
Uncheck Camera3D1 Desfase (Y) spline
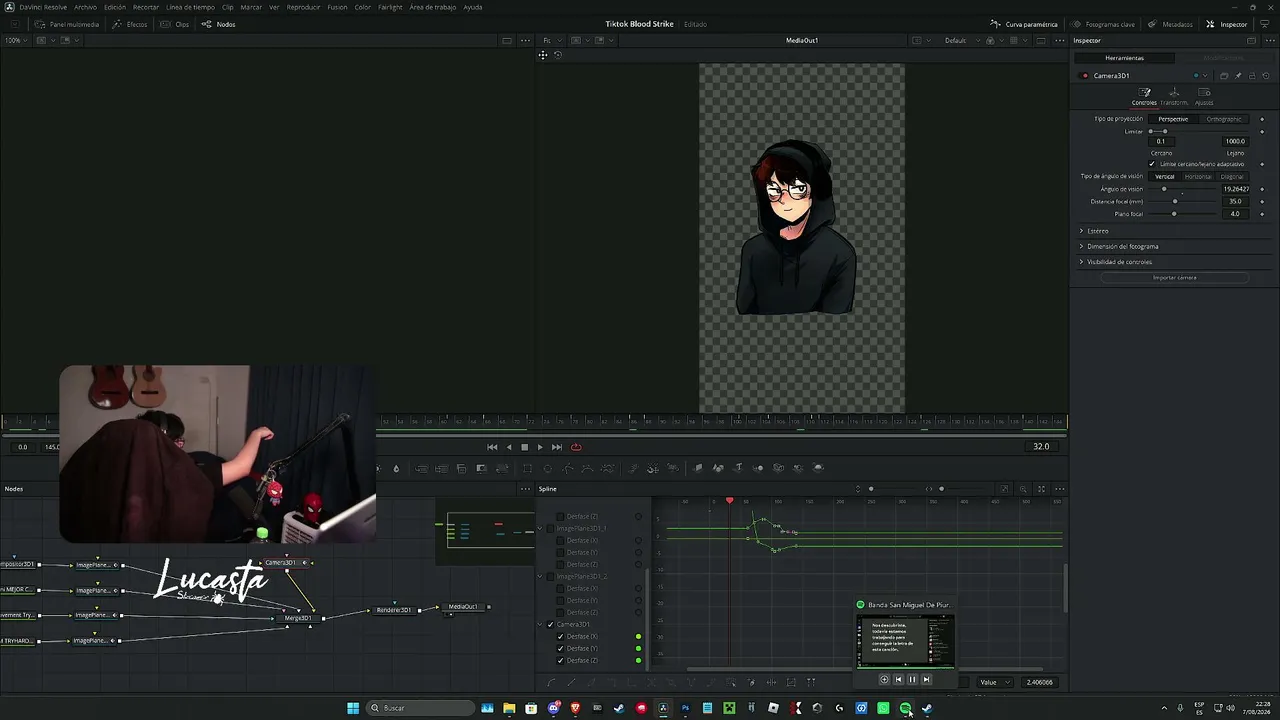click(560, 648)
